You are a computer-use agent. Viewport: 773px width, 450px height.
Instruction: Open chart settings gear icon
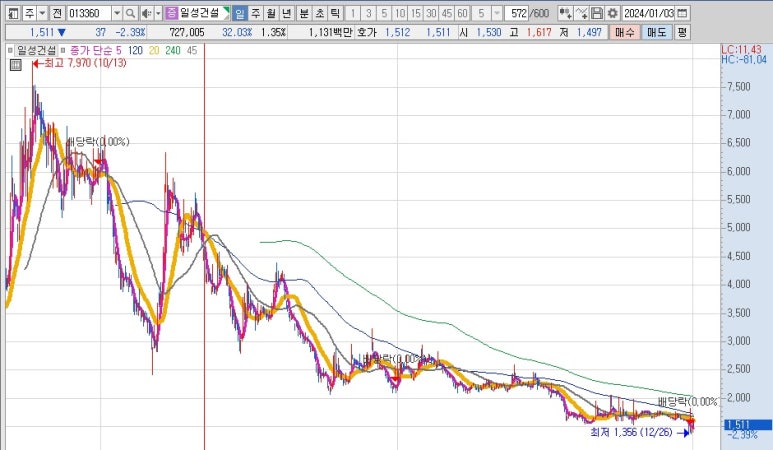click(612, 13)
